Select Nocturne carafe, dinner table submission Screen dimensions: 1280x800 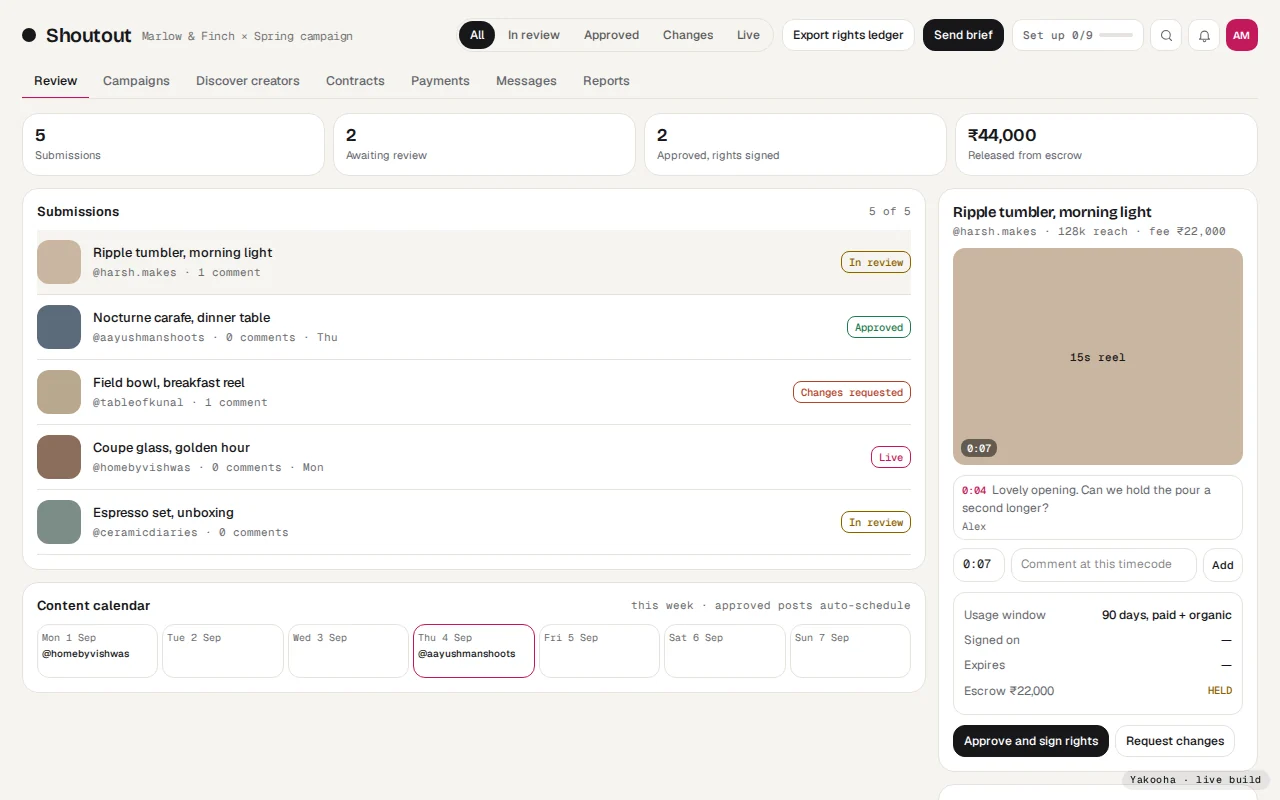[474, 327]
